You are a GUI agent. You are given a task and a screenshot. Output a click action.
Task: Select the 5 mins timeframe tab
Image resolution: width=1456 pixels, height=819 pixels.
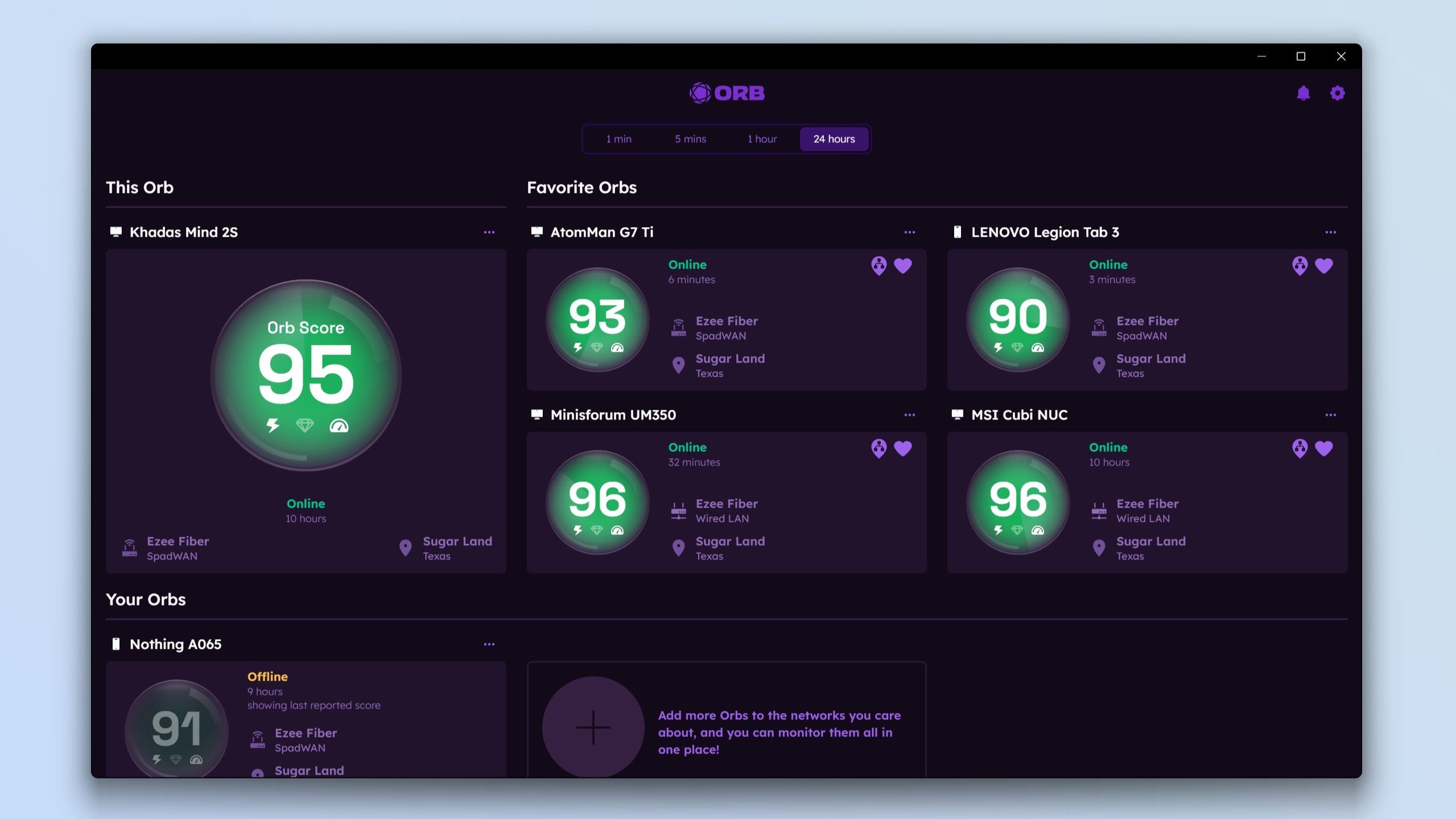(x=690, y=139)
